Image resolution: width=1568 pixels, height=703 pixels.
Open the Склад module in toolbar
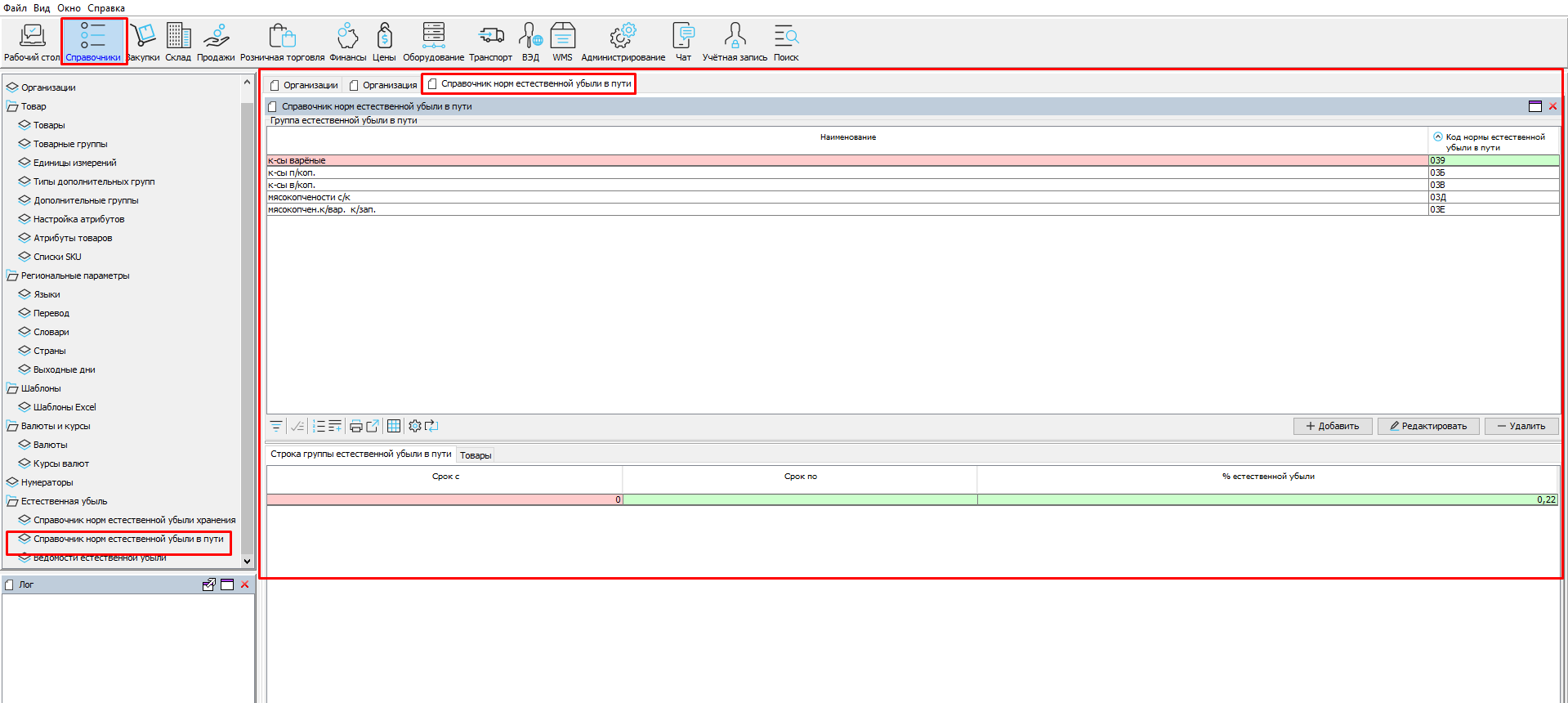[178, 43]
